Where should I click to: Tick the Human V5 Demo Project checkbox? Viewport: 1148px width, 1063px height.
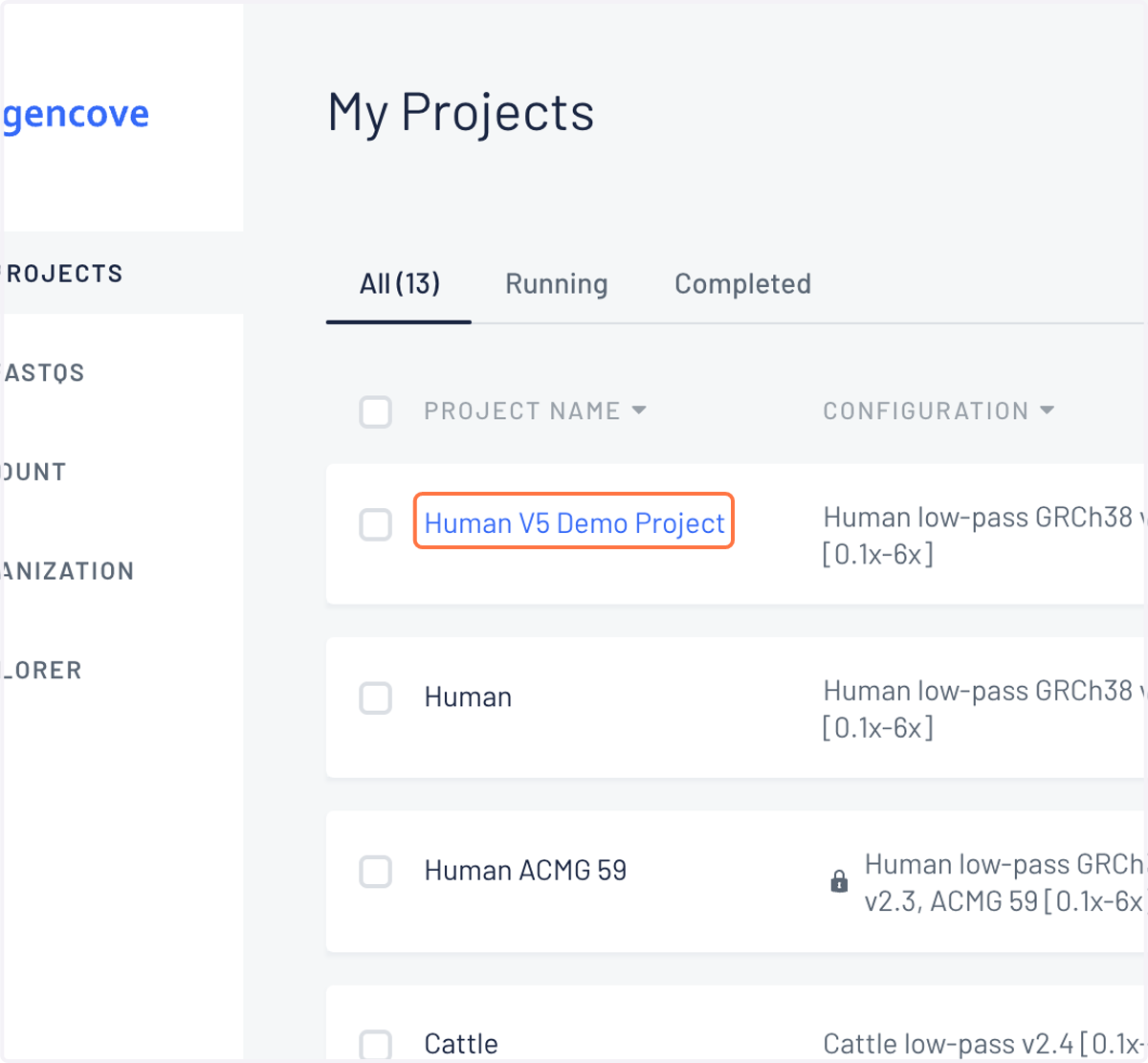pyautogui.click(x=376, y=524)
